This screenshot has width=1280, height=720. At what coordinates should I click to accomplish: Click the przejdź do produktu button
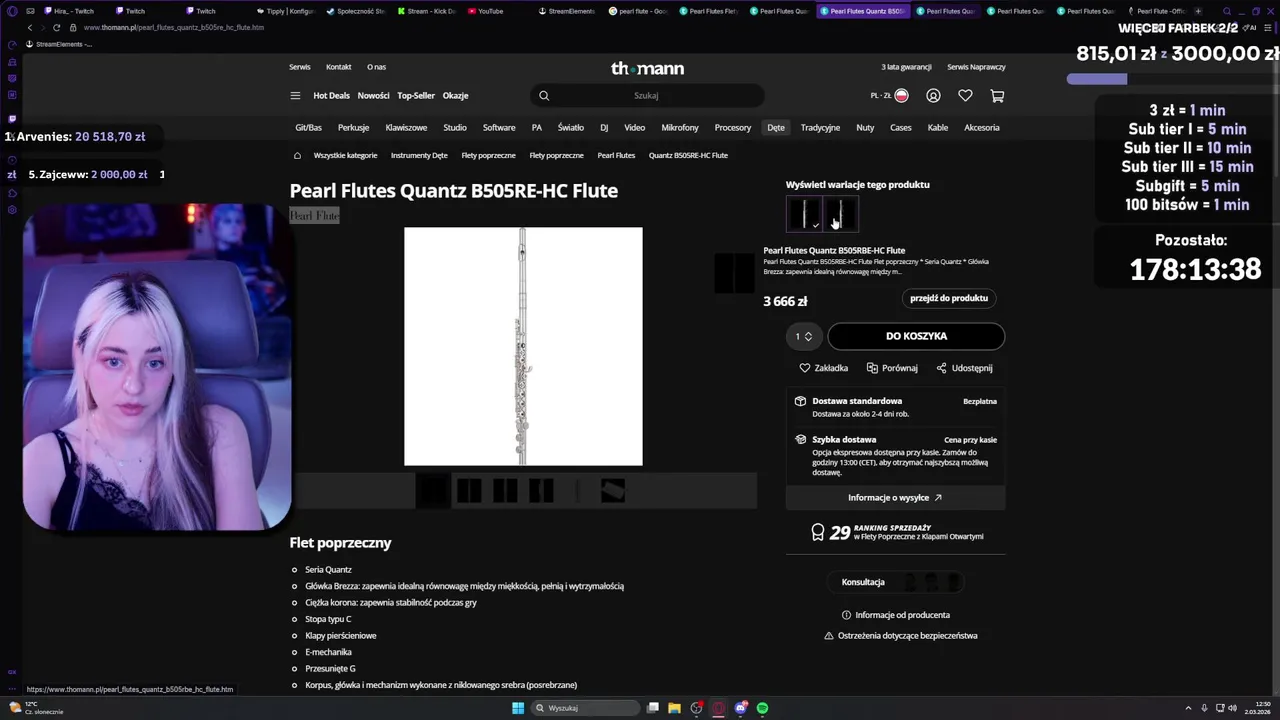(x=949, y=298)
